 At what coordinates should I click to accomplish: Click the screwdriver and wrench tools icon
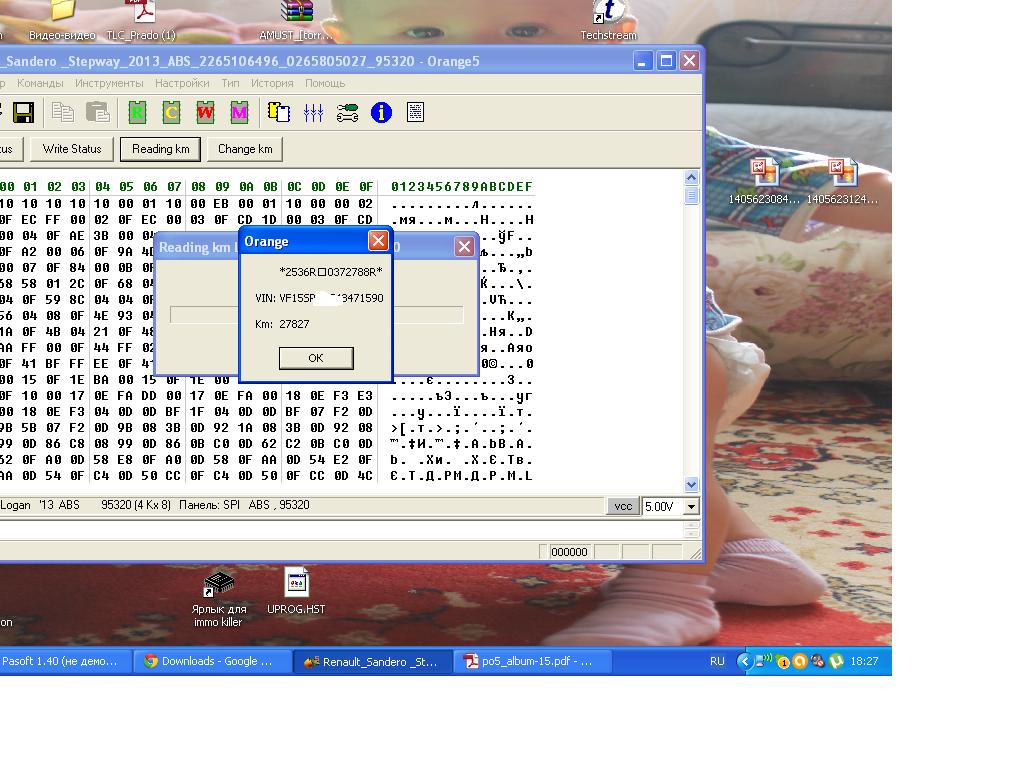(x=347, y=112)
